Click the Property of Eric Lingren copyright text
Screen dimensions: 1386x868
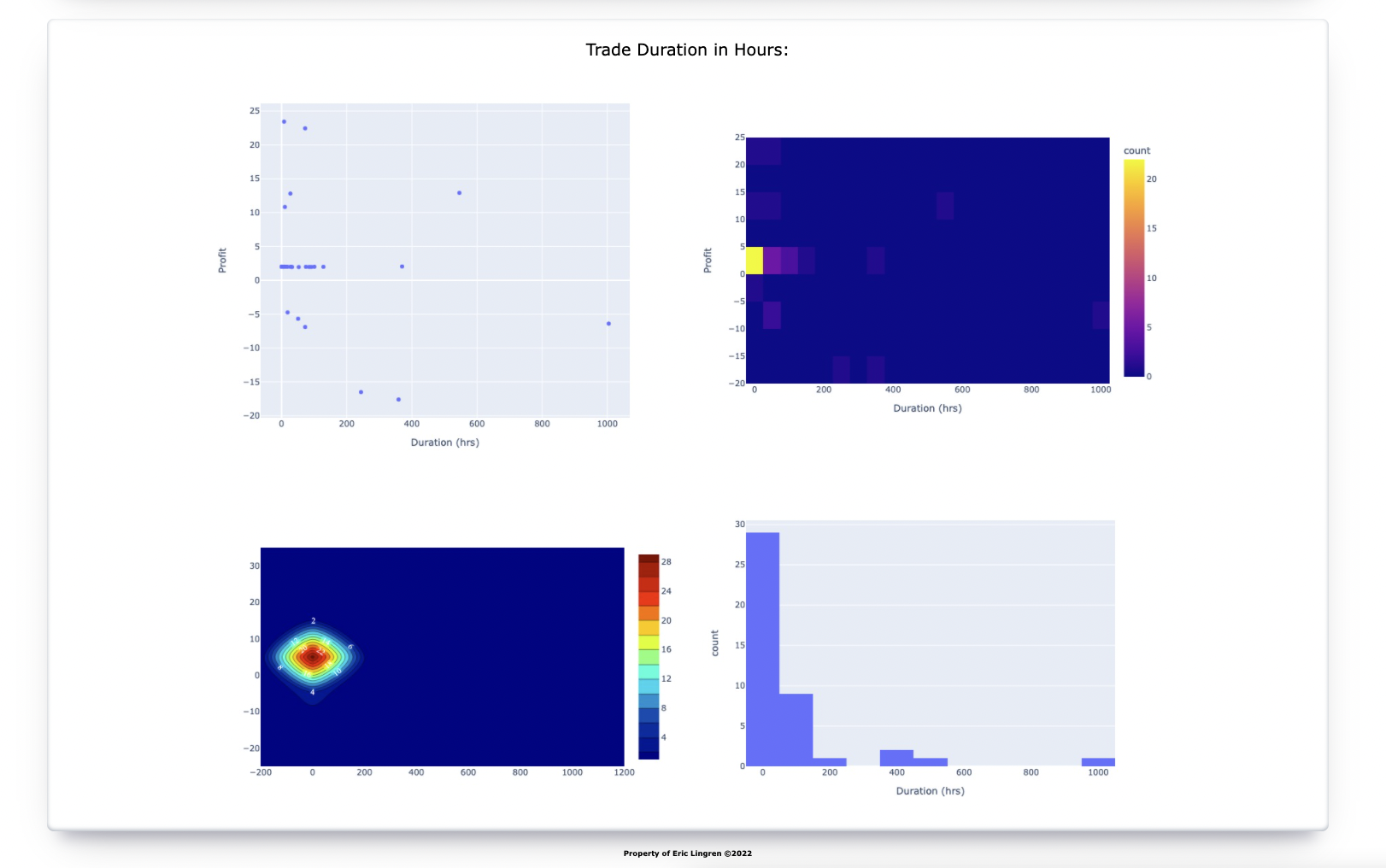pyautogui.click(x=687, y=853)
